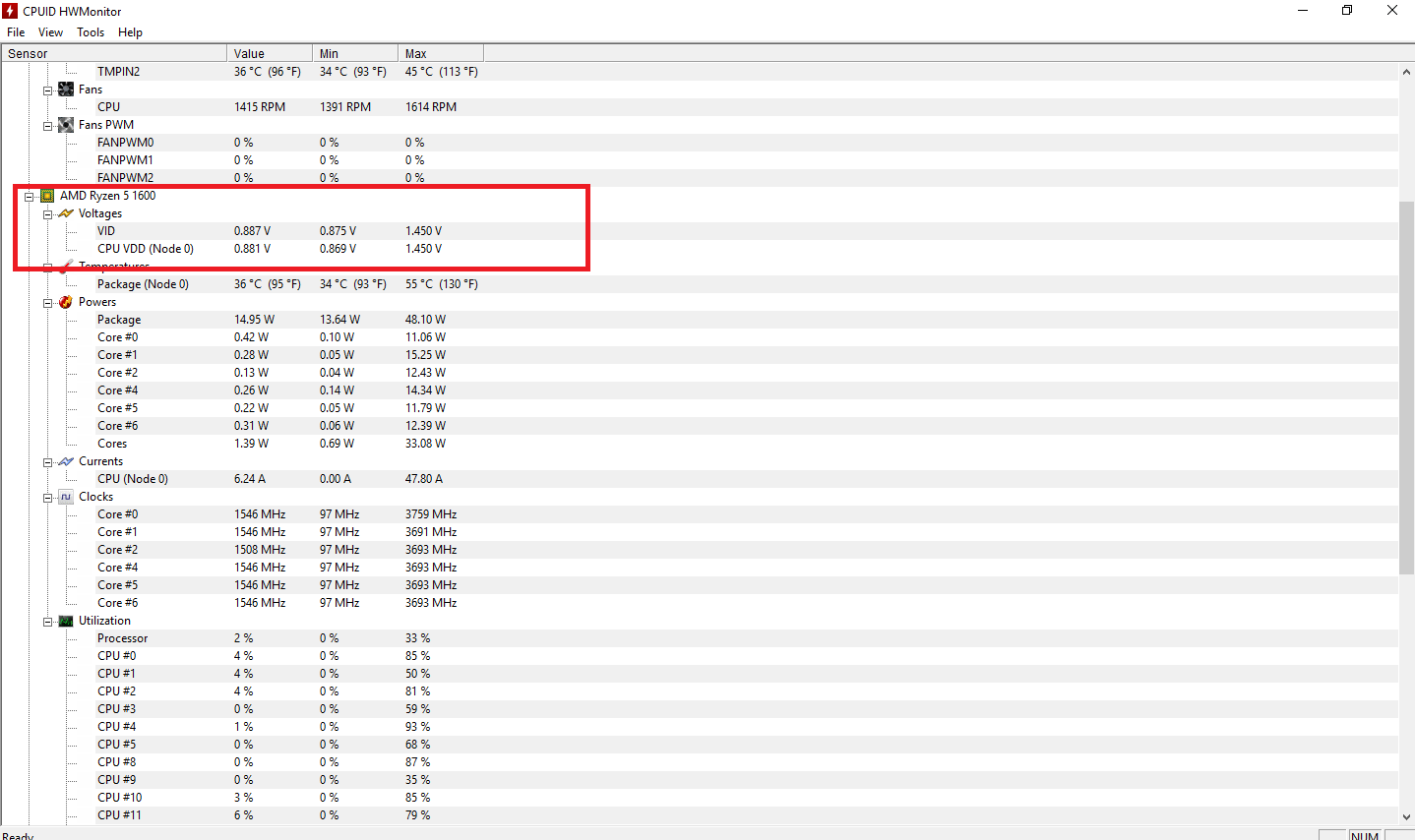Click the AMD Ryzen 5 1600 chip icon
The height and width of the screenshot is (840, 1415).
47,196
